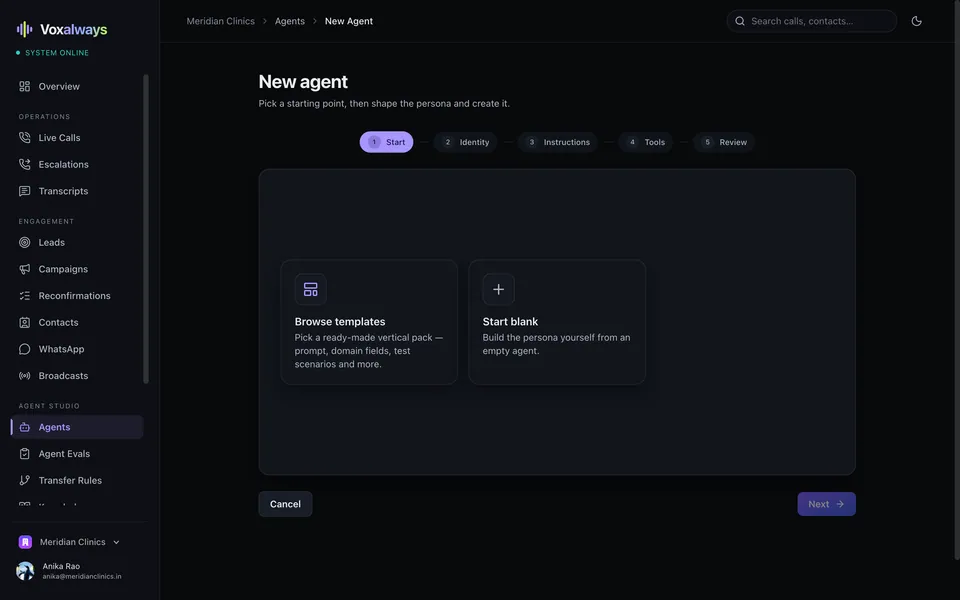The width and height of the screenshot is (960, 600).
Task: Click 'Pick a starting point' subtitle text
Action: [384, 103]
